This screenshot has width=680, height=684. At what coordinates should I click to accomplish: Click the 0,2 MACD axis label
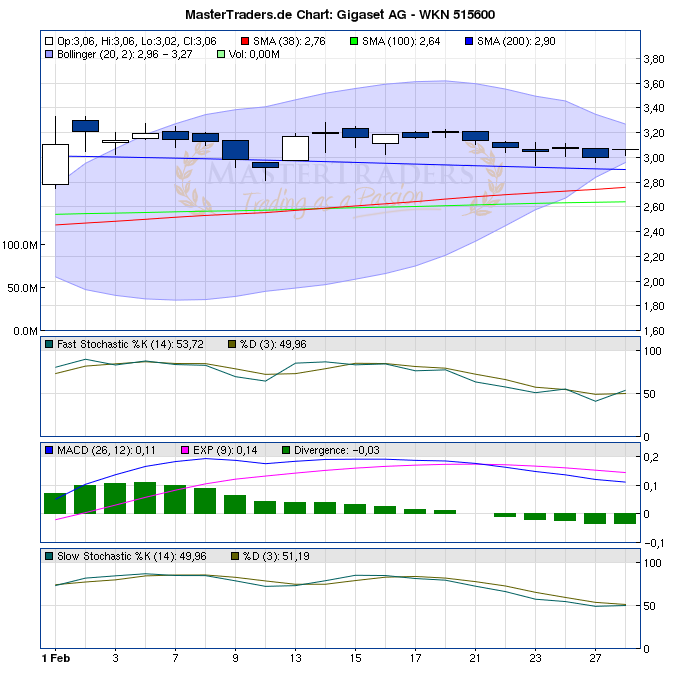point(651,457)
